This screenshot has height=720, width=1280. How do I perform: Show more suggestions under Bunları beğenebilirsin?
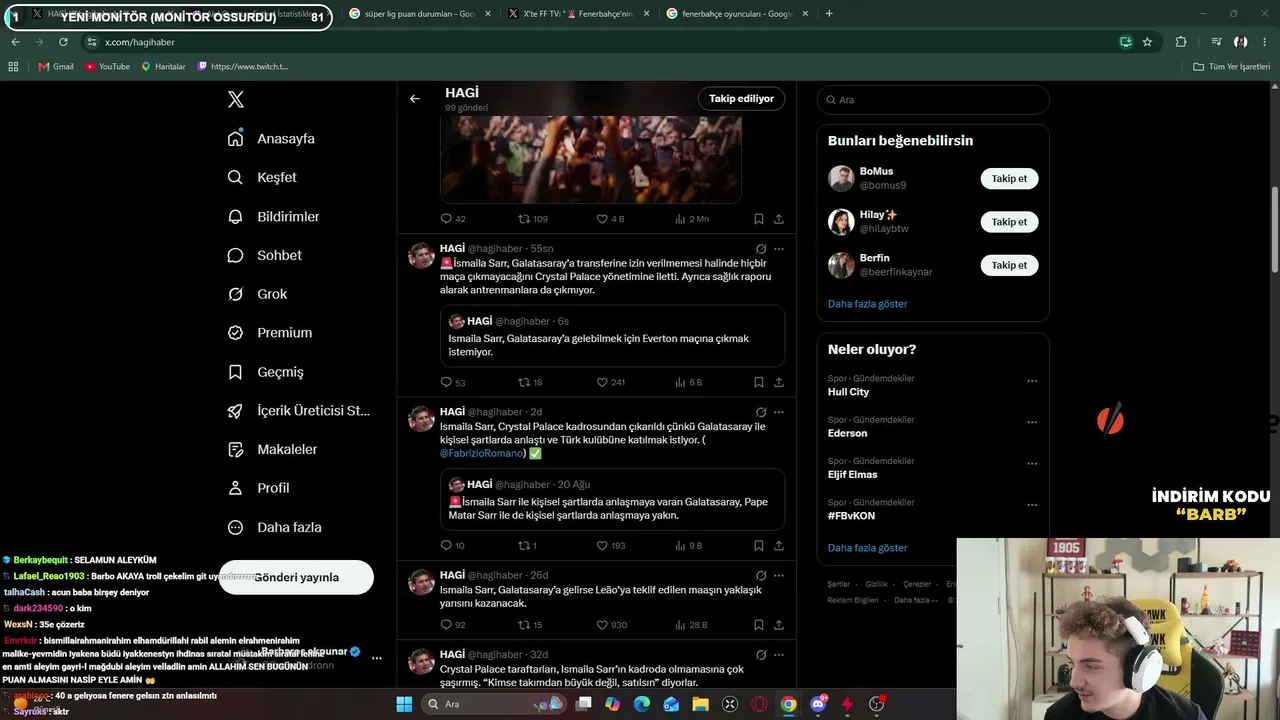point(868,304)
